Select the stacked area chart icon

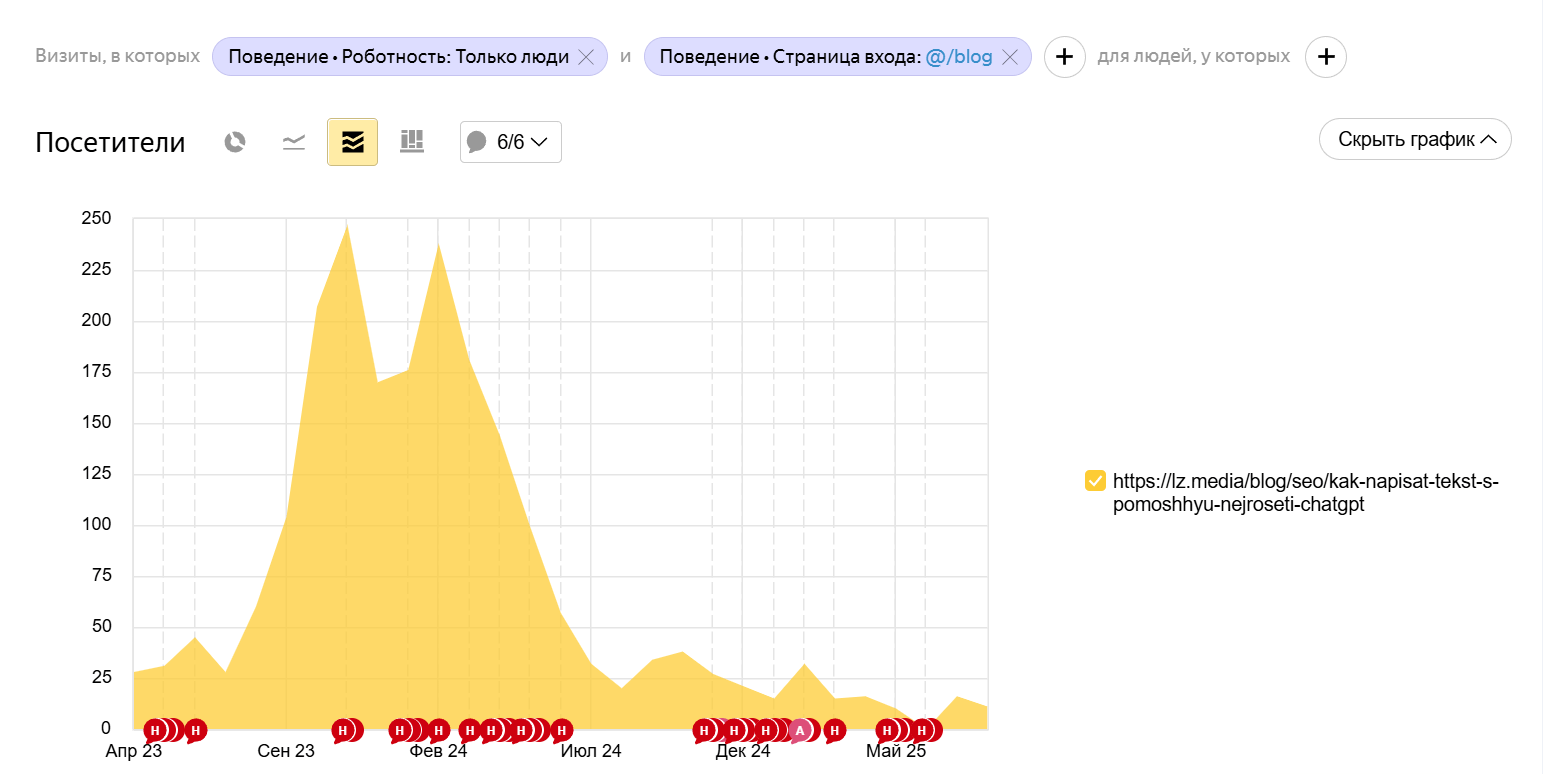click(x=352, y=142)
